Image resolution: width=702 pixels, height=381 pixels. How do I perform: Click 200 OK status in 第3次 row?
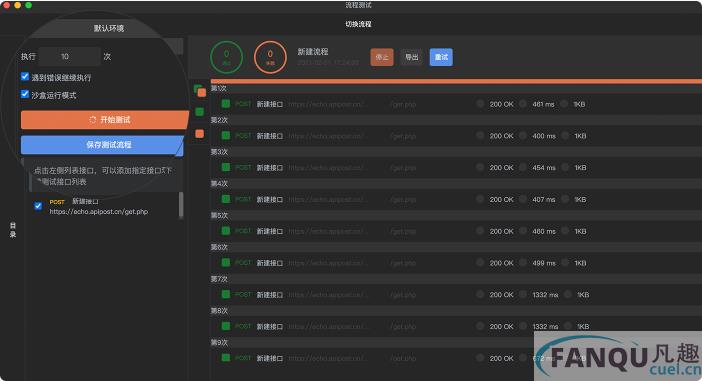click(501, 167)
